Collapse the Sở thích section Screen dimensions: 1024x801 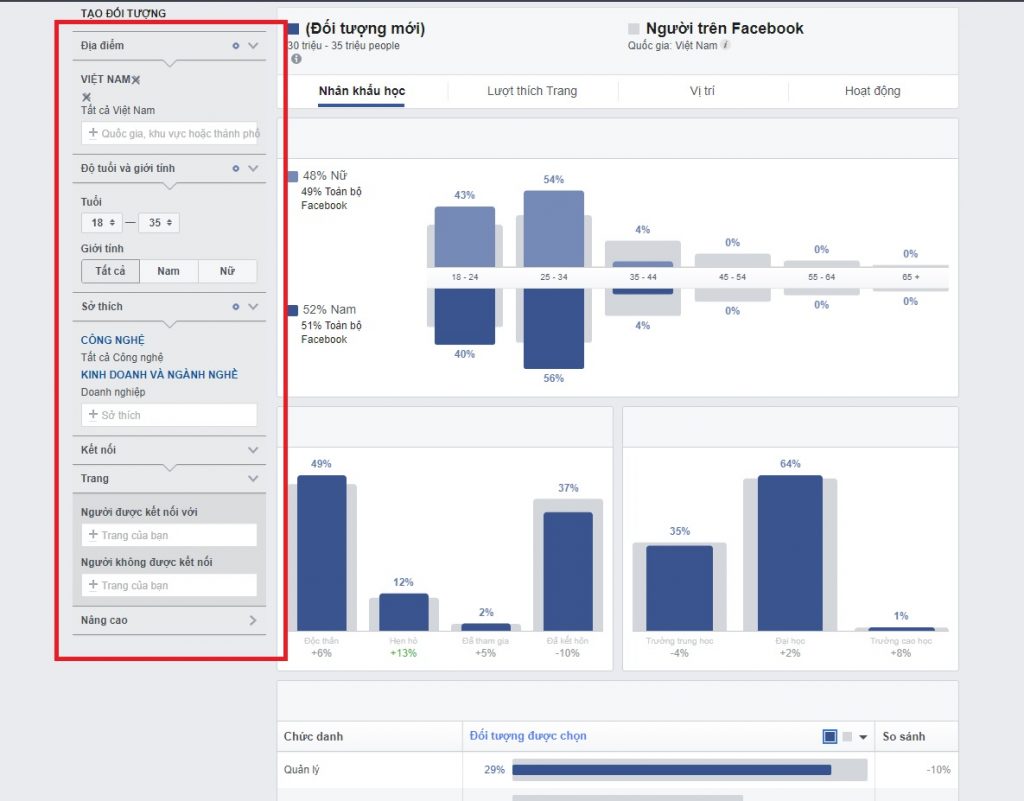point(253,307)
